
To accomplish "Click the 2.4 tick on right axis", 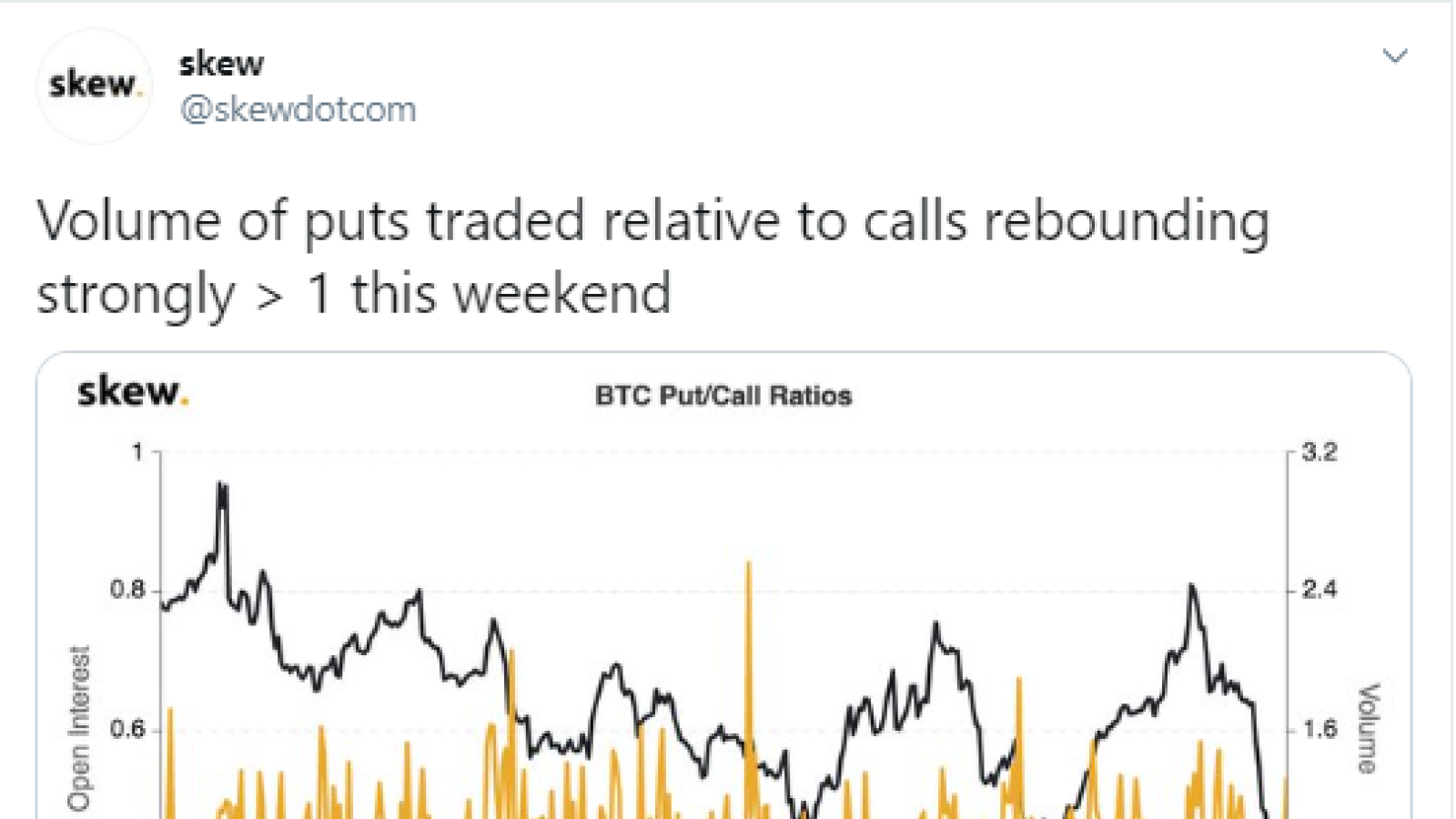I will [x=1319, y=590].
